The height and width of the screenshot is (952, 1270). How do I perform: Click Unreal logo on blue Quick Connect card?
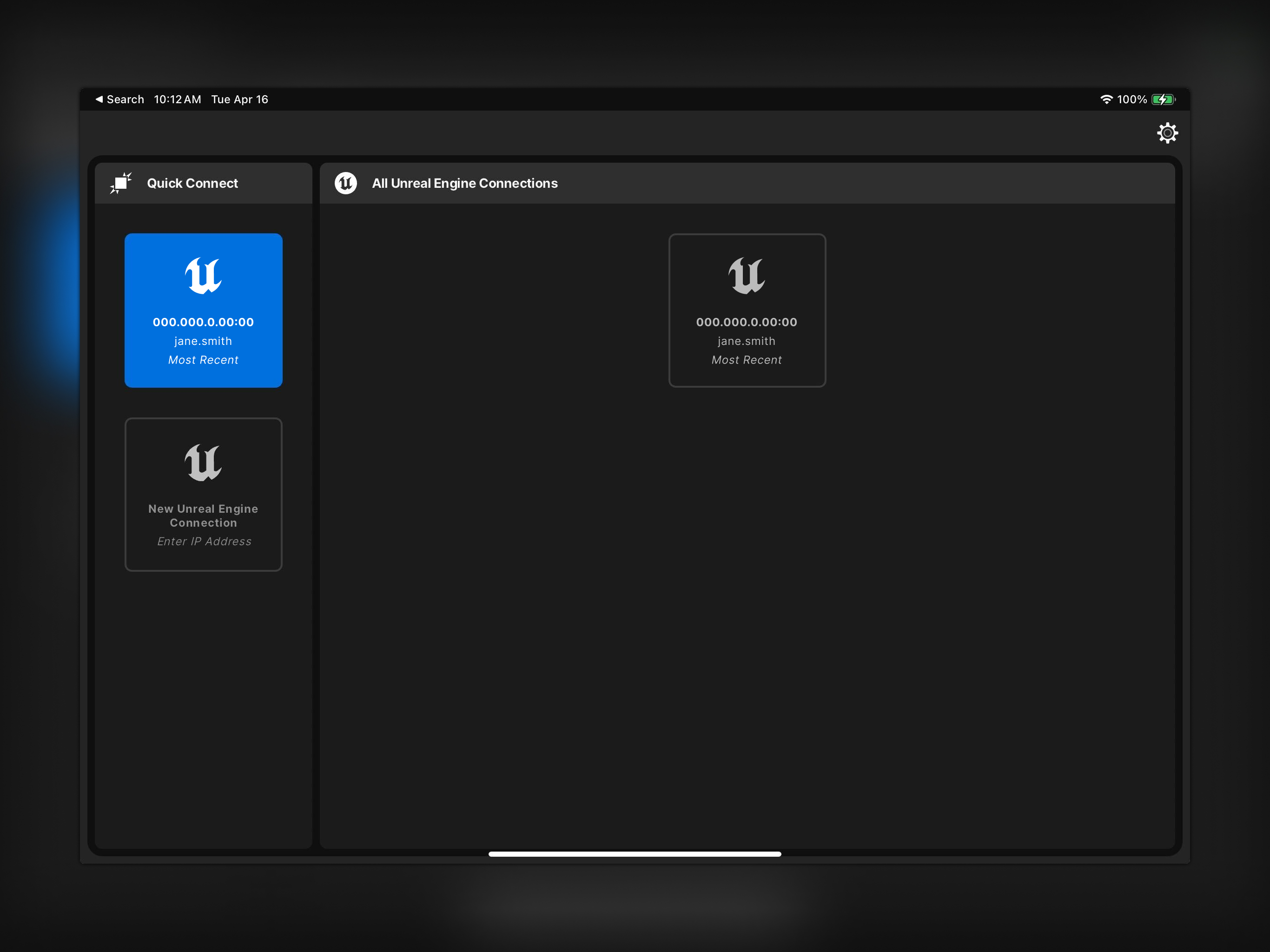coord(203,275)
